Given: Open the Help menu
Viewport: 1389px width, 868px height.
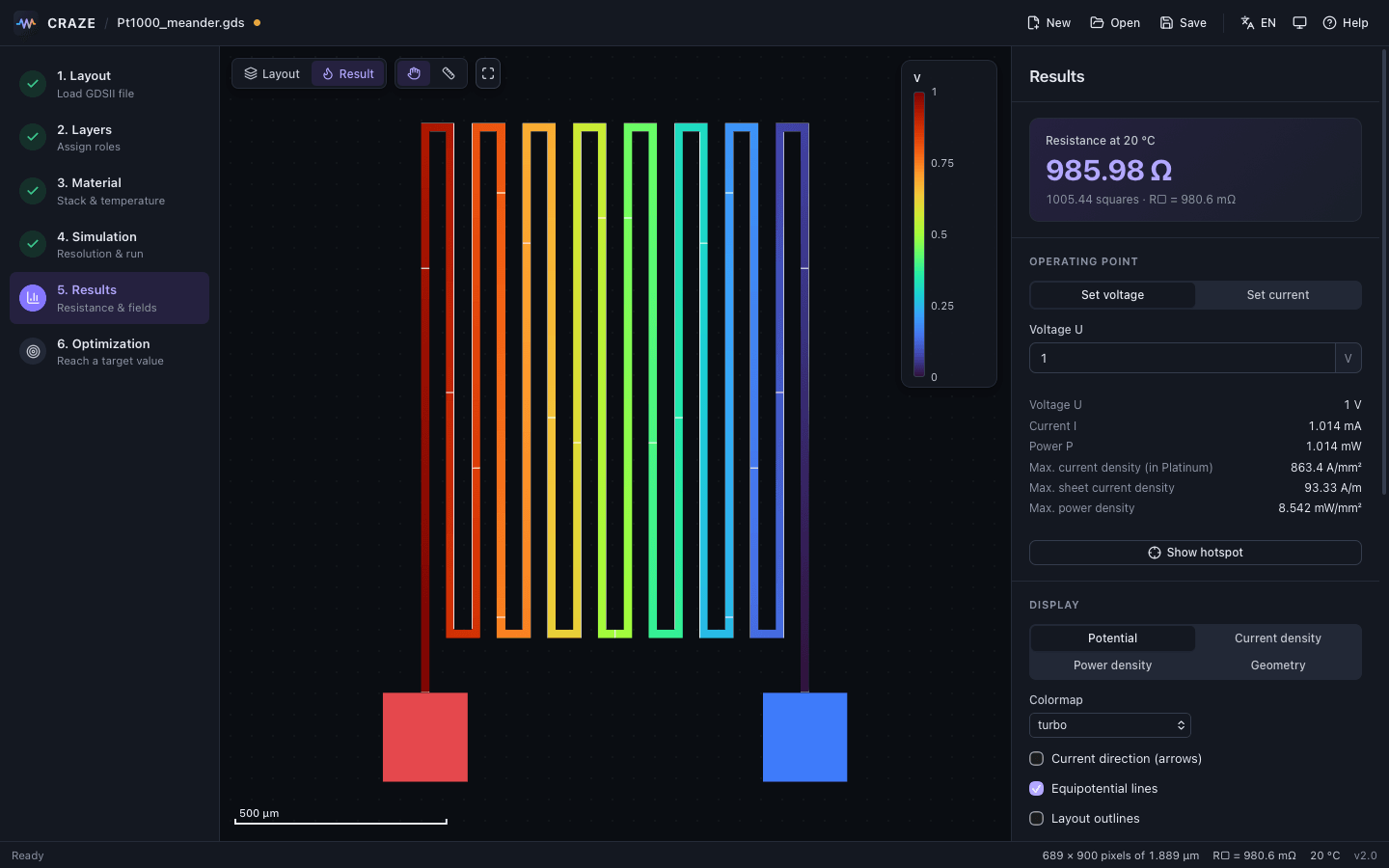Looking at the screenshot, I should 1345,22.
